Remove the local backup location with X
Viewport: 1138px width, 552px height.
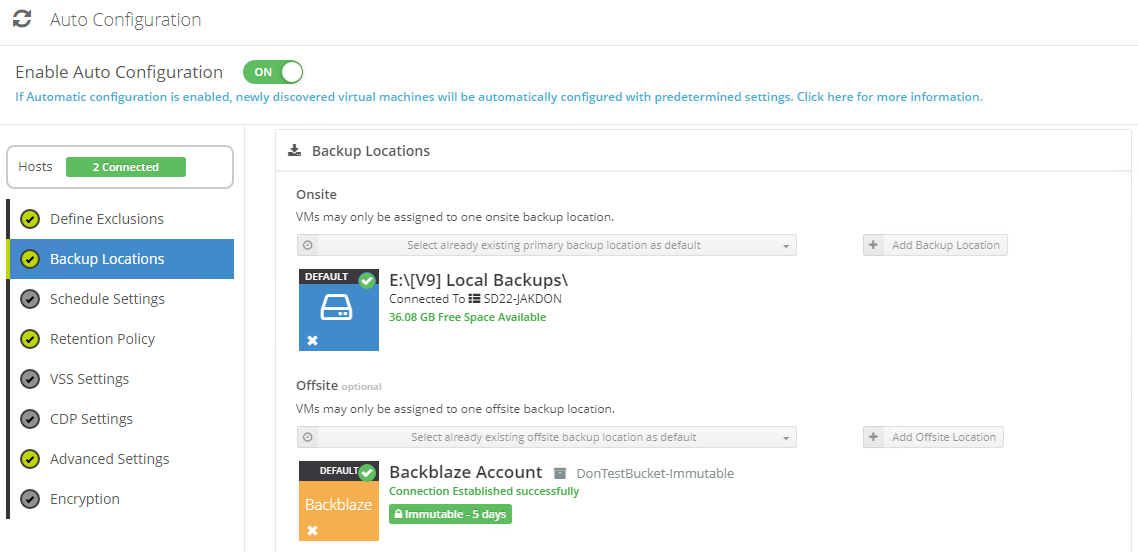tap(312, 340)
